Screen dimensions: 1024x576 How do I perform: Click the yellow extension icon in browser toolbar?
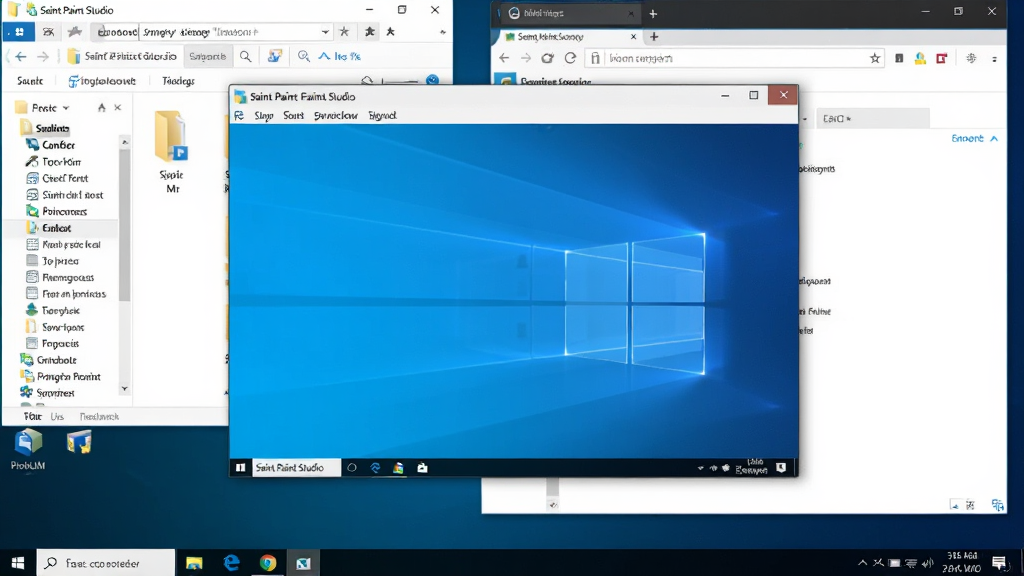(920, 58)
